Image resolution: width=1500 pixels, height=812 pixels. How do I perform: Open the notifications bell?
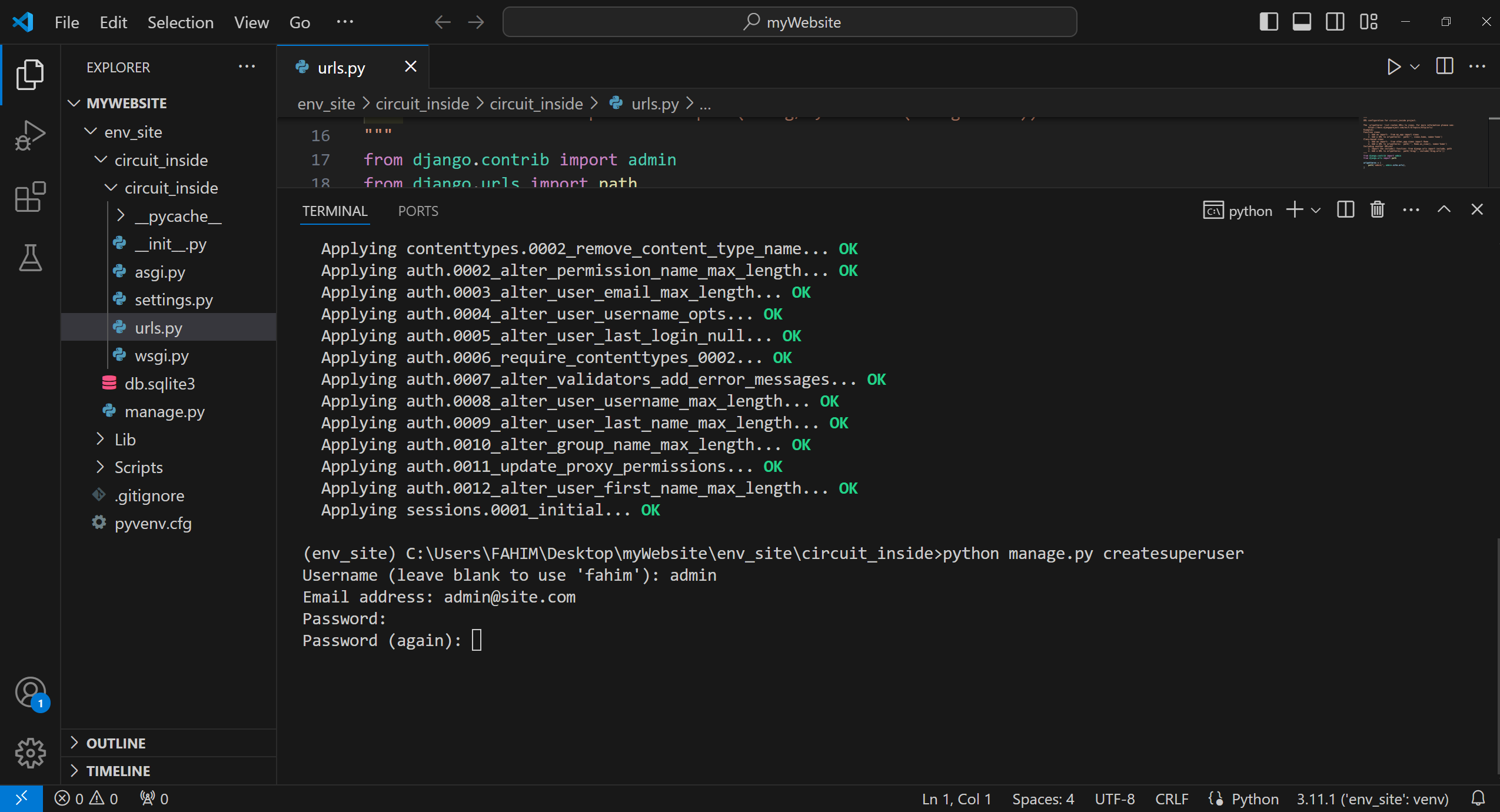(1478, 798)
